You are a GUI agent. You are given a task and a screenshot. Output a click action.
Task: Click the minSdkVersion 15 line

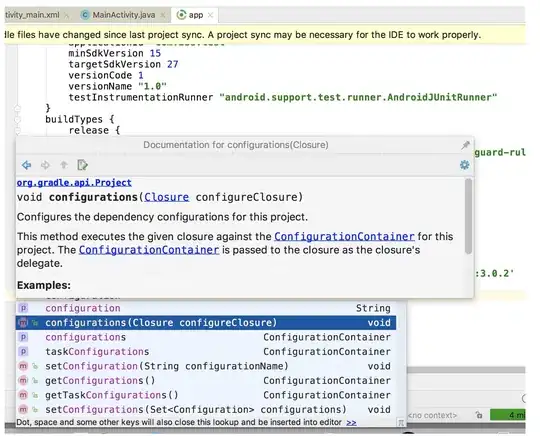(115, 53)
